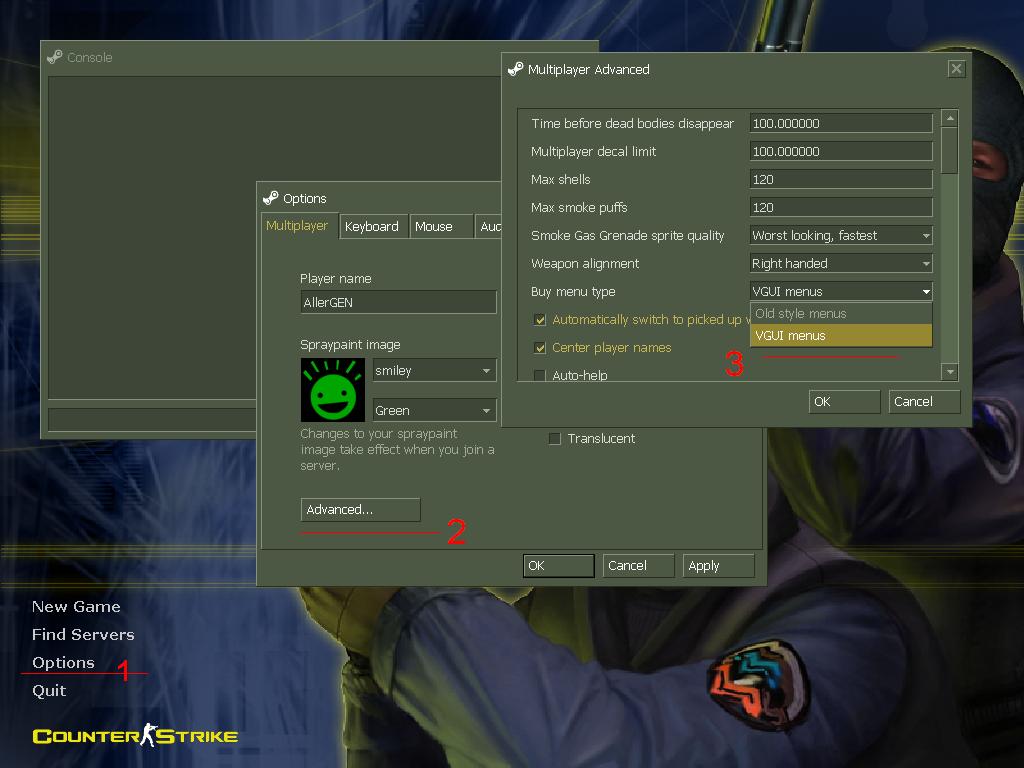The width and height of the screenshot is (1024, 768).
Task: Click the Steam icon in Console title bar
Action: click(x=55, y=57)
